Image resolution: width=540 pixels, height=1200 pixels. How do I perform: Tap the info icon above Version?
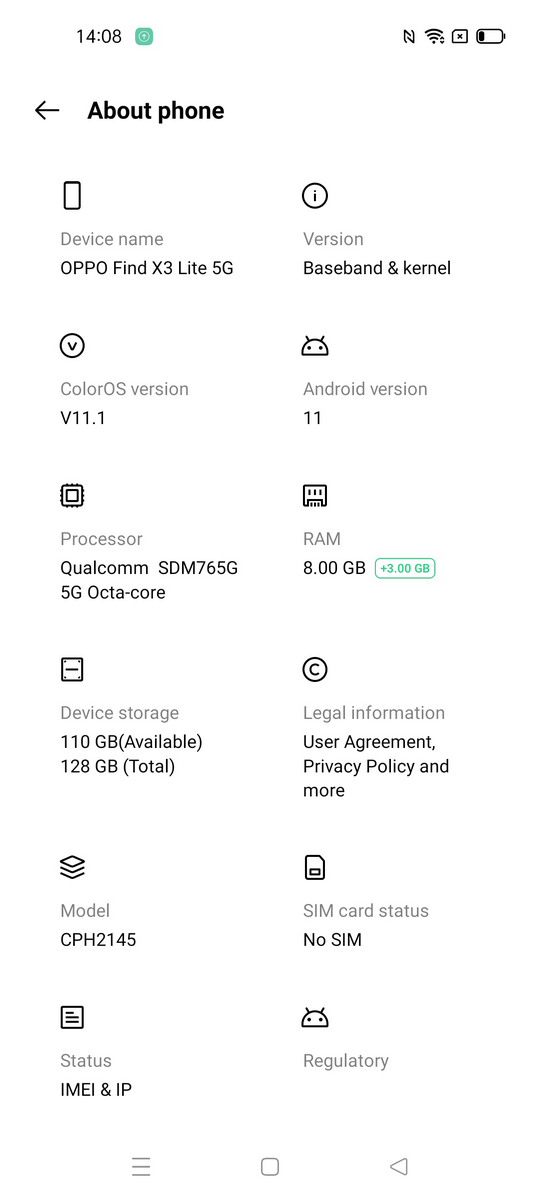(315, 196)
